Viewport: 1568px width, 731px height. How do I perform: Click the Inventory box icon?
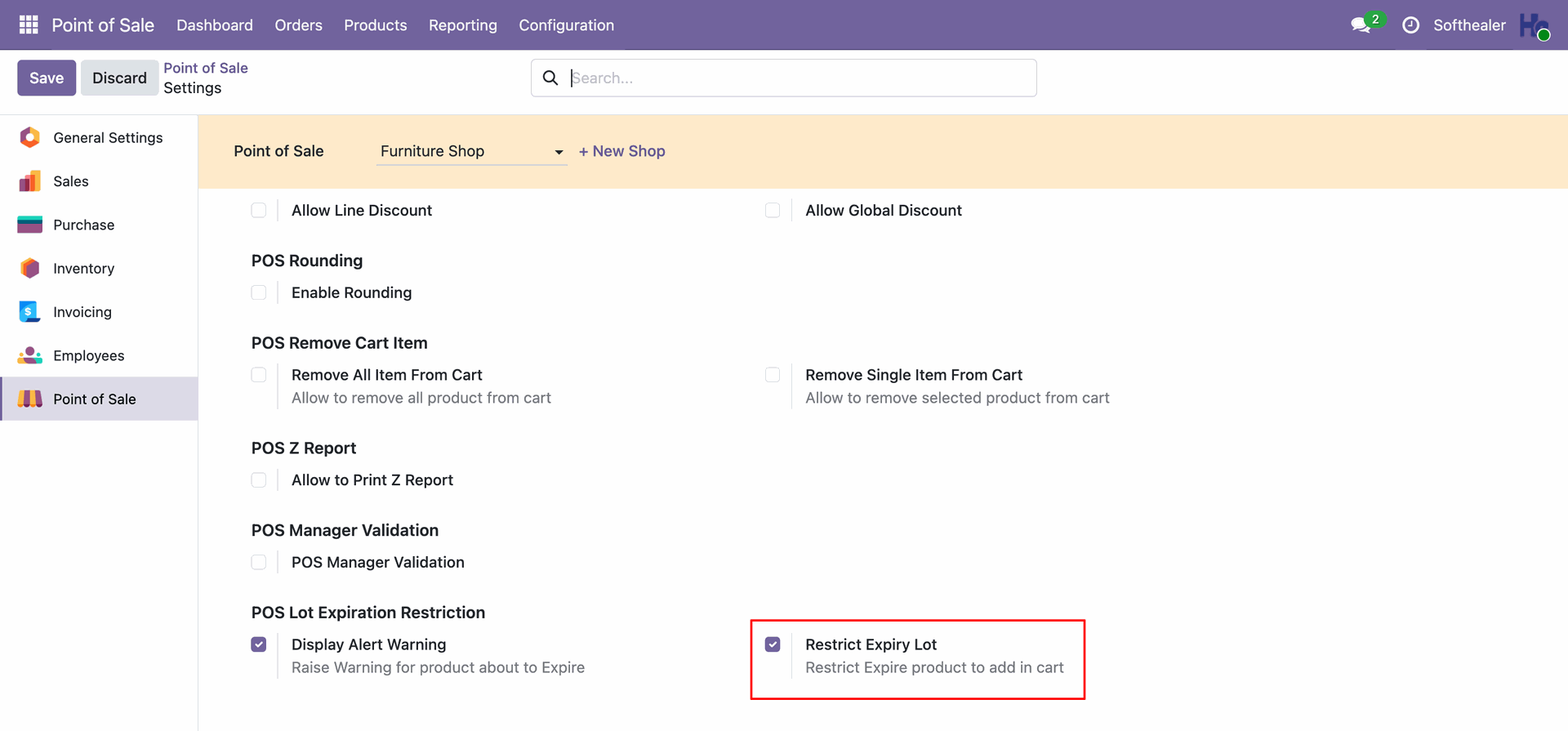[x=30, y=268]
